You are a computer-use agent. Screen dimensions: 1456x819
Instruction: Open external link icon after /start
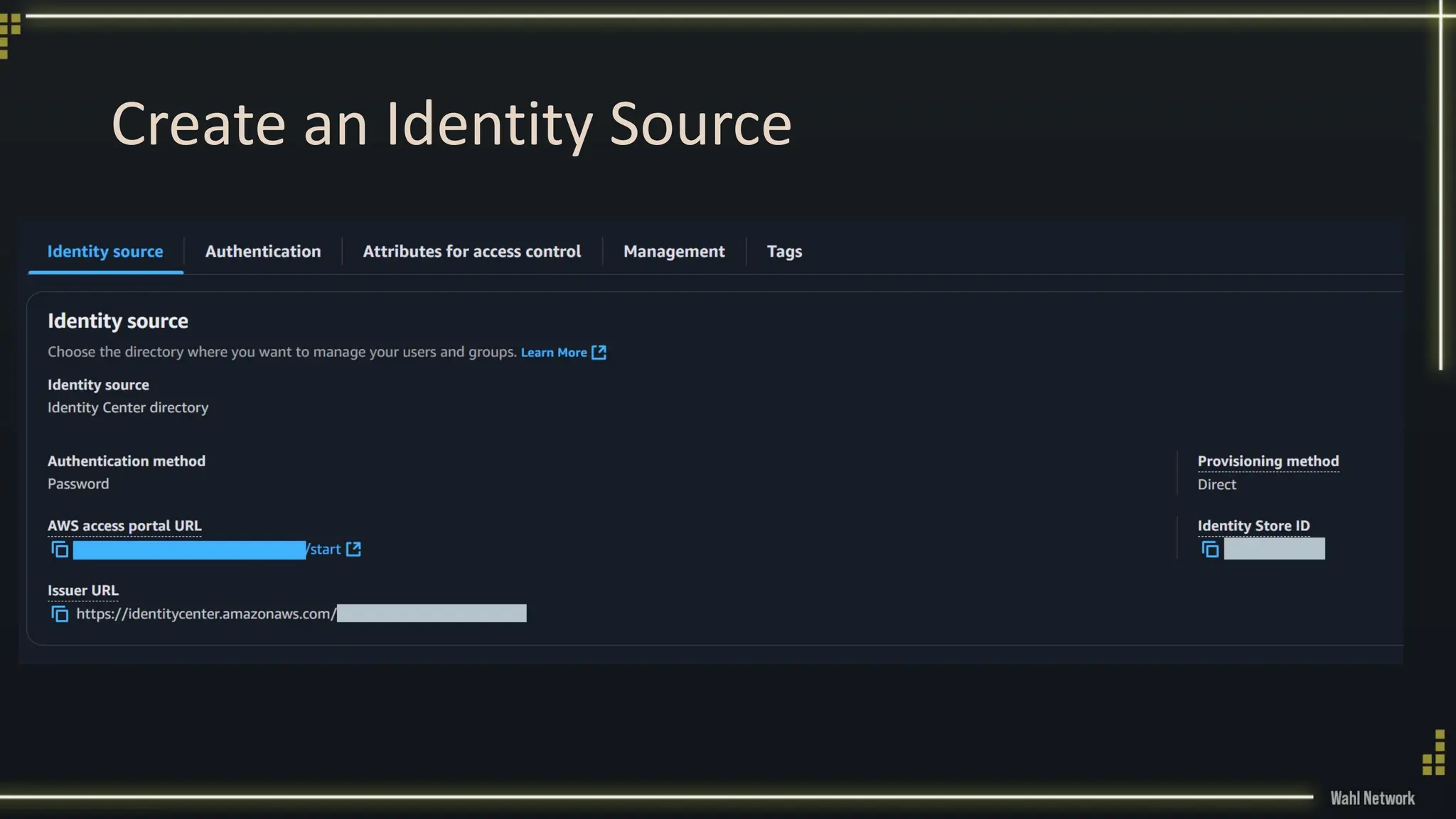353,549
